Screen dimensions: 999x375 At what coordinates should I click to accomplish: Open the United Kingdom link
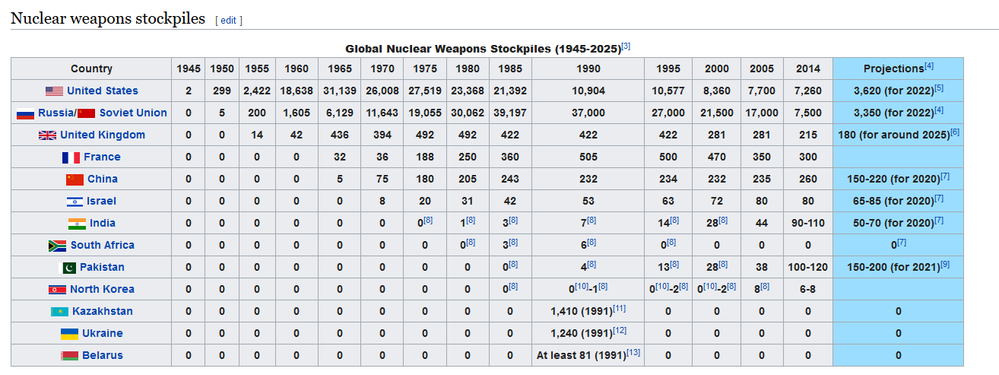[103, 135]
